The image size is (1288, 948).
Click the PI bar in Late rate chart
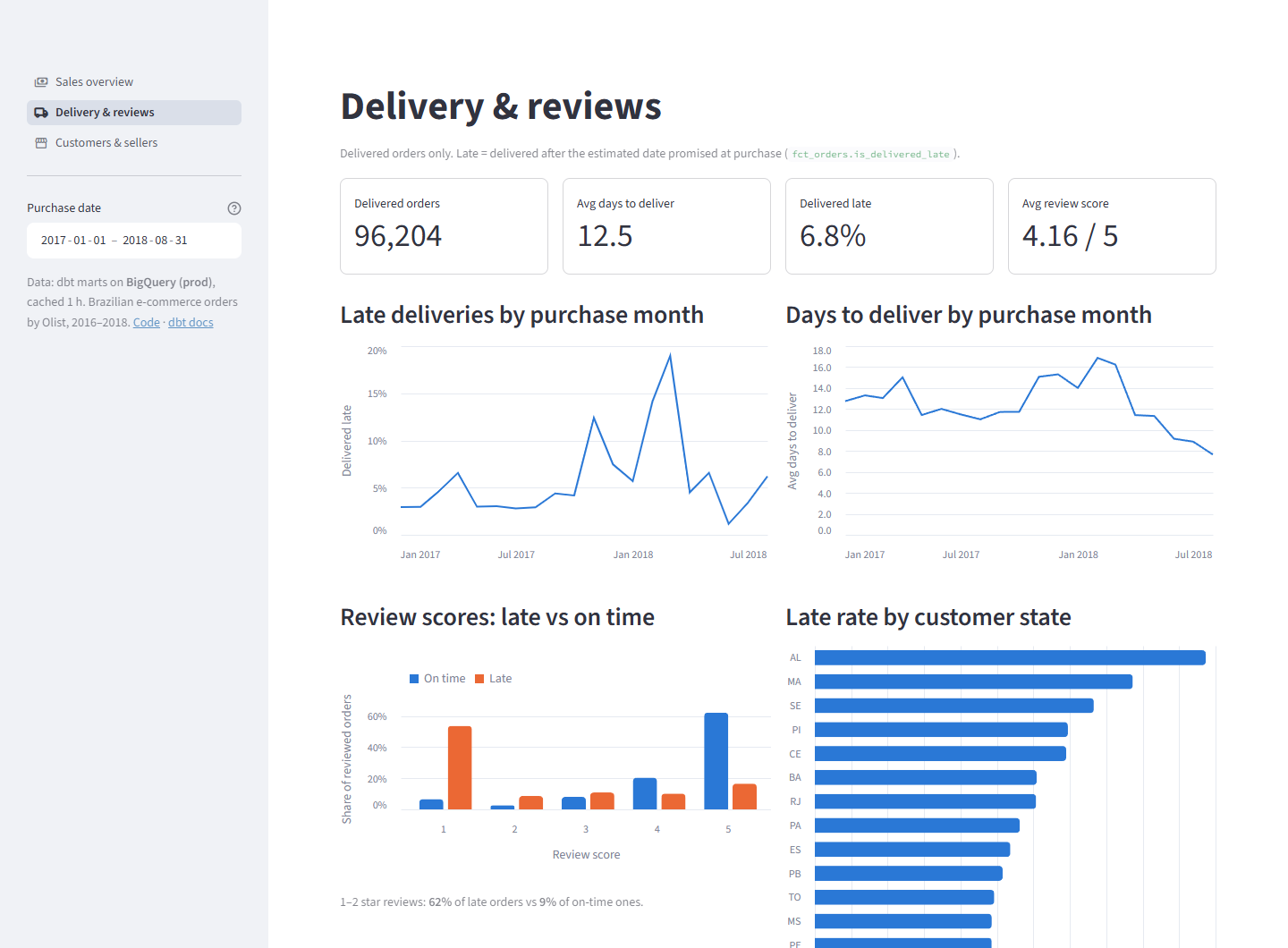tap(941, 730)
